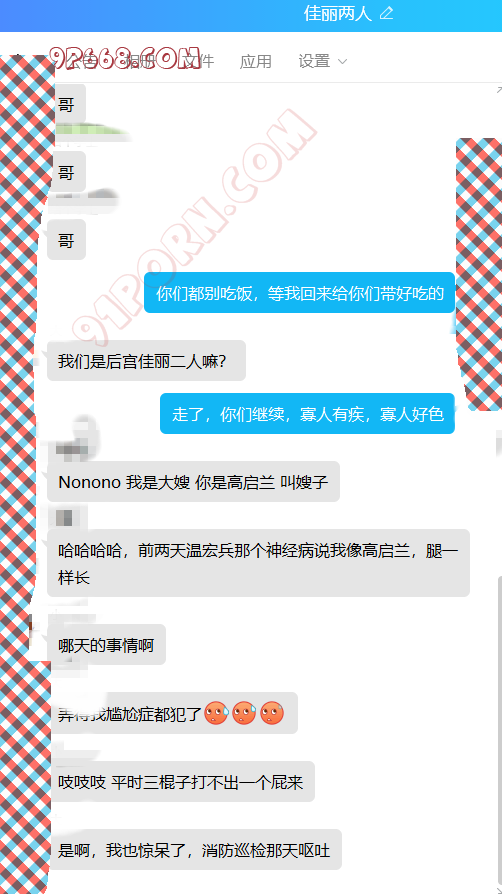
Task: Switch to the 文件 tab
Action: pos(199,61)
